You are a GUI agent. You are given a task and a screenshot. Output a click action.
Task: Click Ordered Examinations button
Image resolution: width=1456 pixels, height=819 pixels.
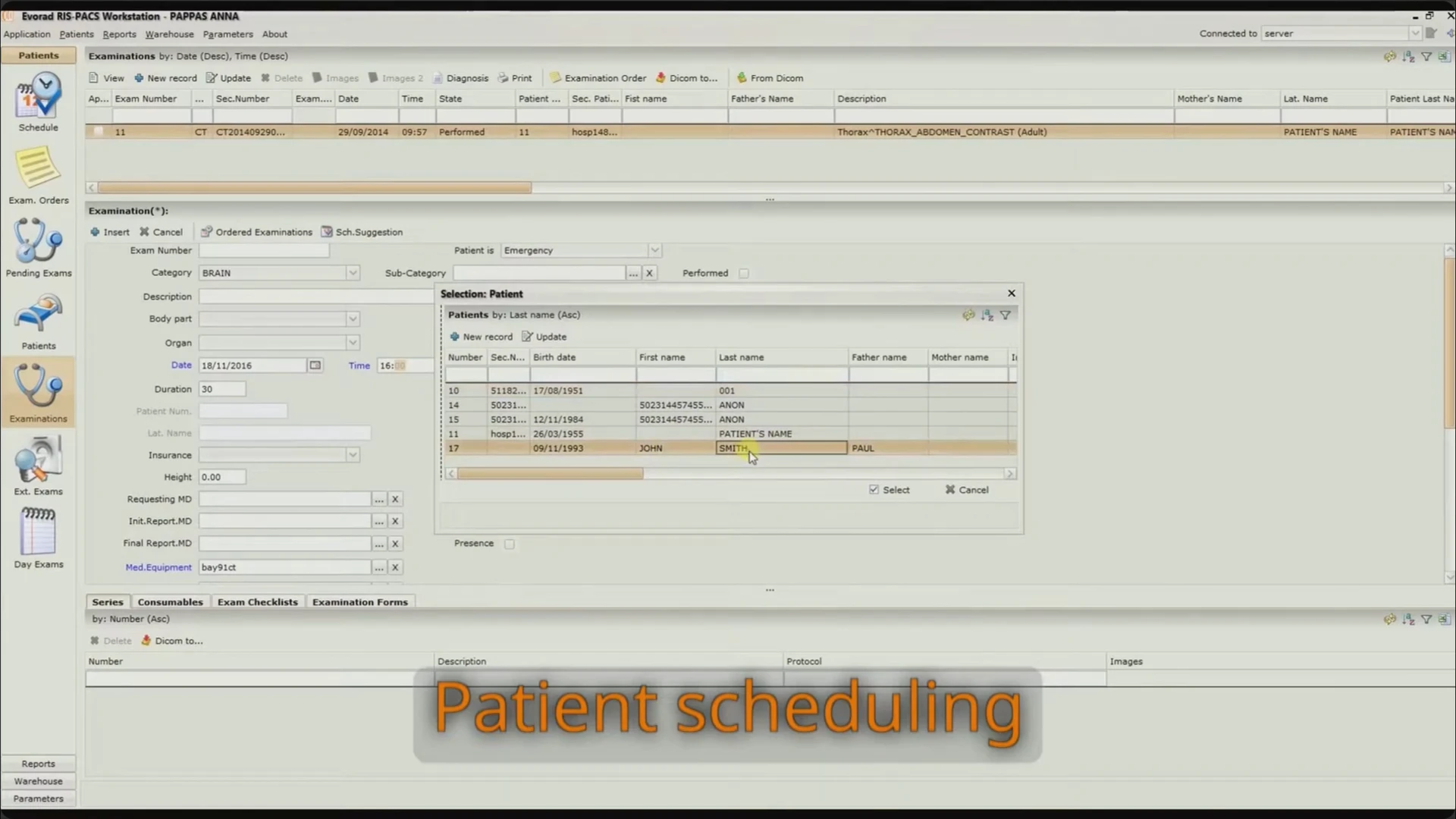click(256, 232)
